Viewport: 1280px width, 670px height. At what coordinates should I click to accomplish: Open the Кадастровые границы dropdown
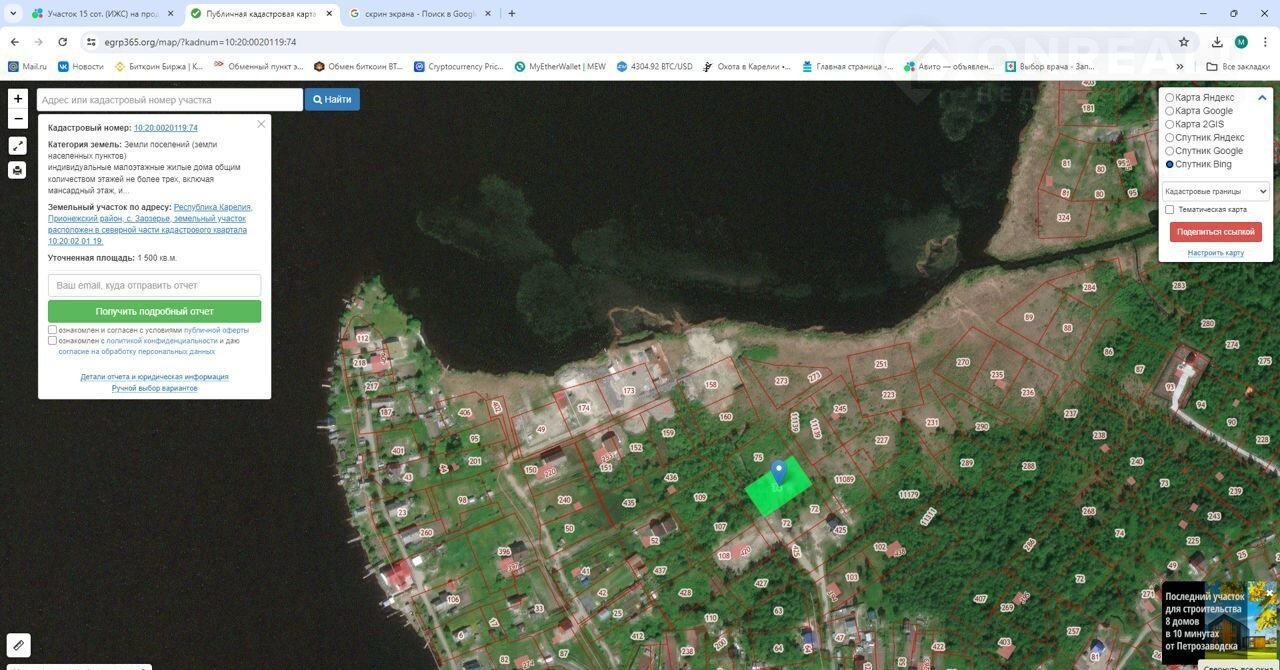(1216, 191)
